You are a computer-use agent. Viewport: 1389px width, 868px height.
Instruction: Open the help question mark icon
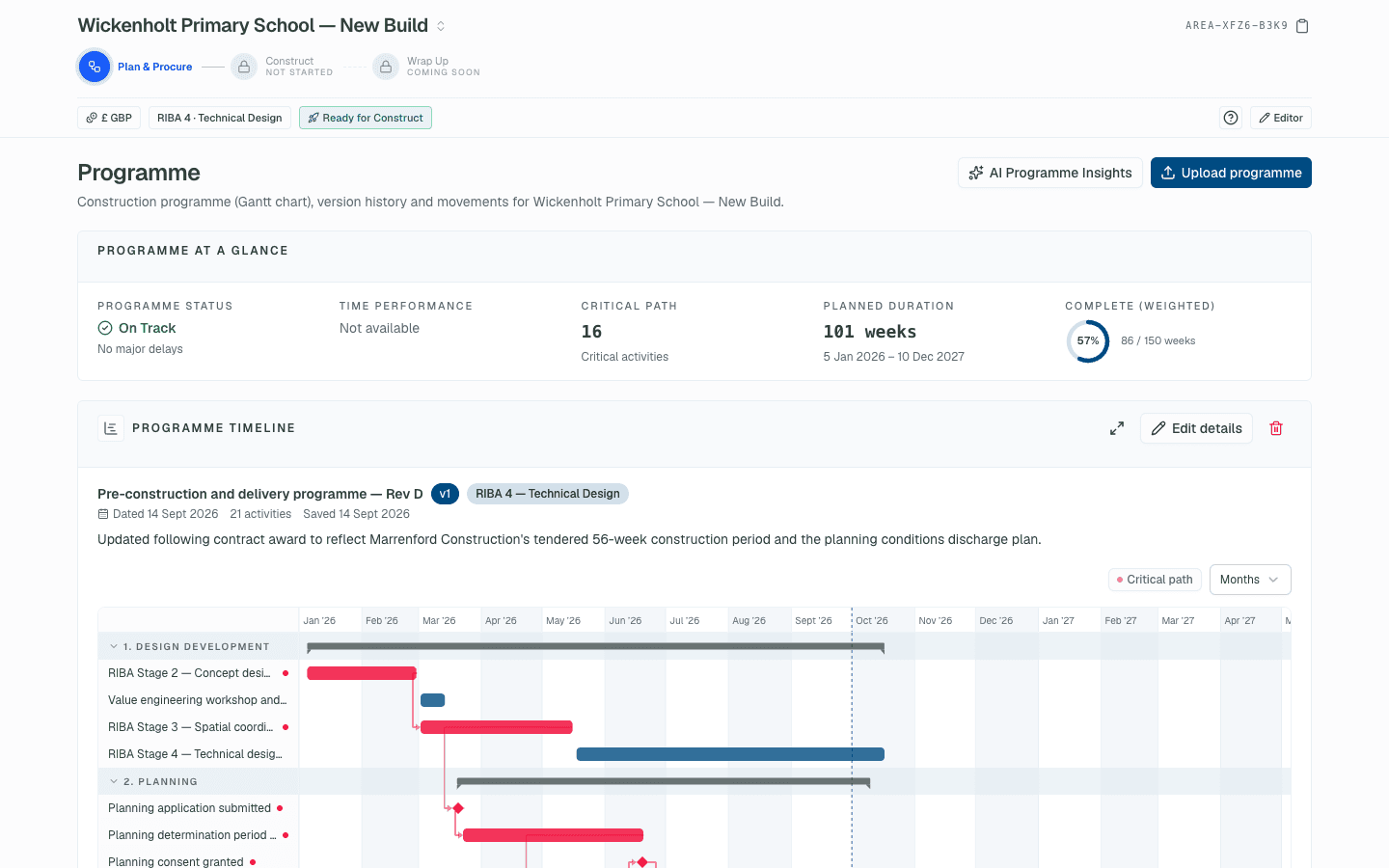tap(1231, 118)
